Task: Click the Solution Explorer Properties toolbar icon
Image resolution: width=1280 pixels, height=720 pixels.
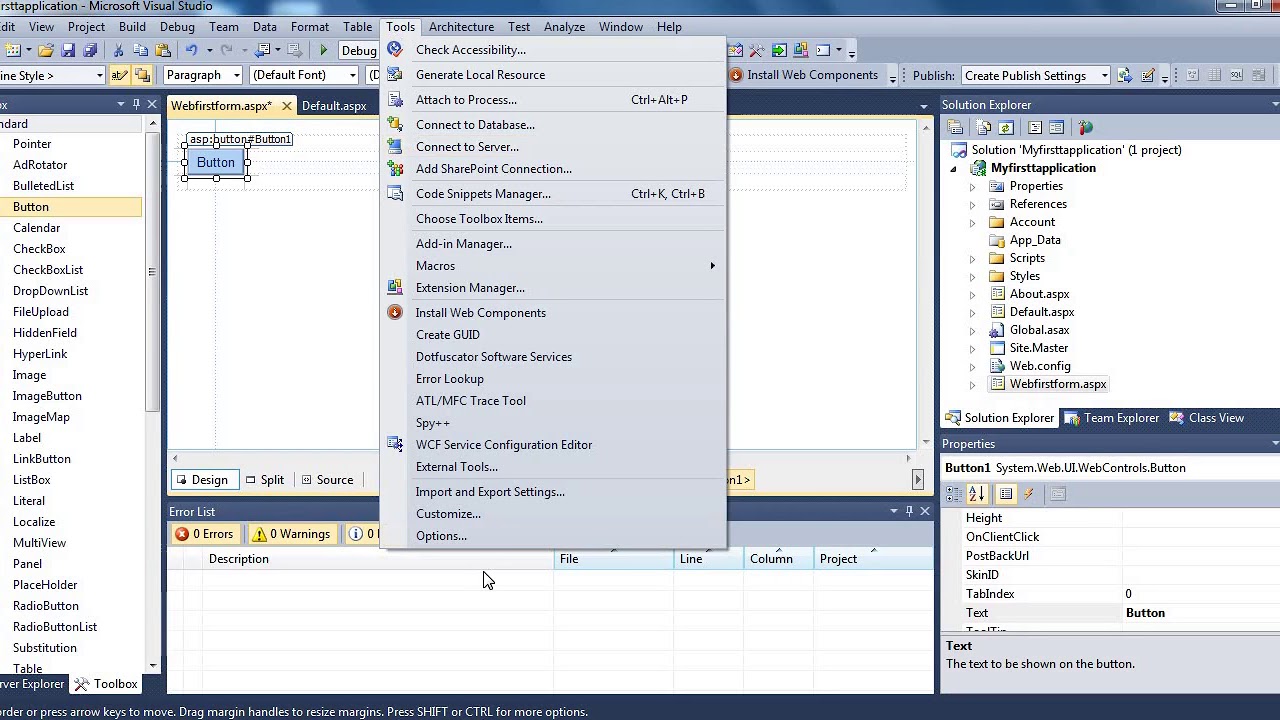Action: 956,127
